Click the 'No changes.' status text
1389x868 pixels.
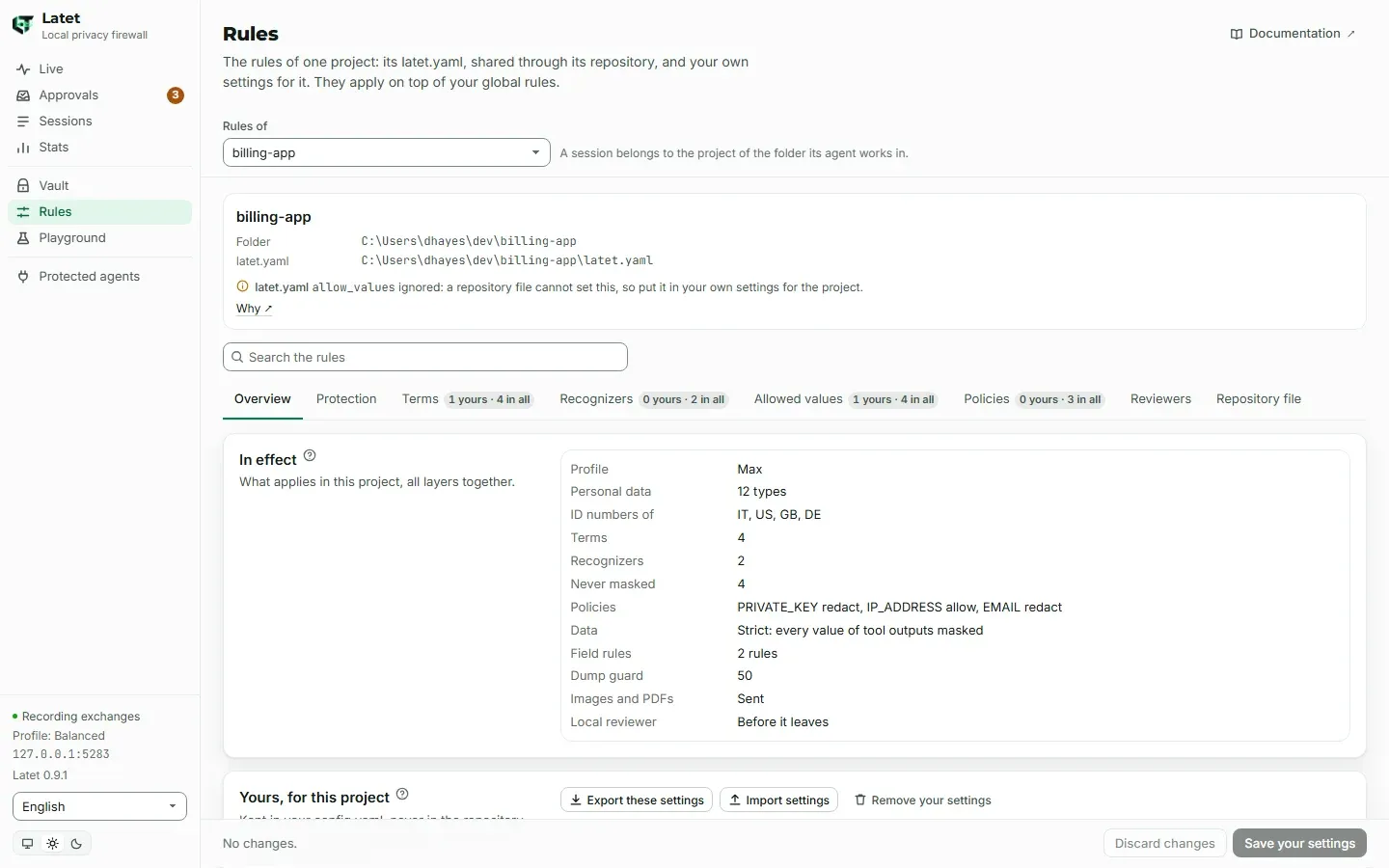pyautogui.click(x=259, y=844)
